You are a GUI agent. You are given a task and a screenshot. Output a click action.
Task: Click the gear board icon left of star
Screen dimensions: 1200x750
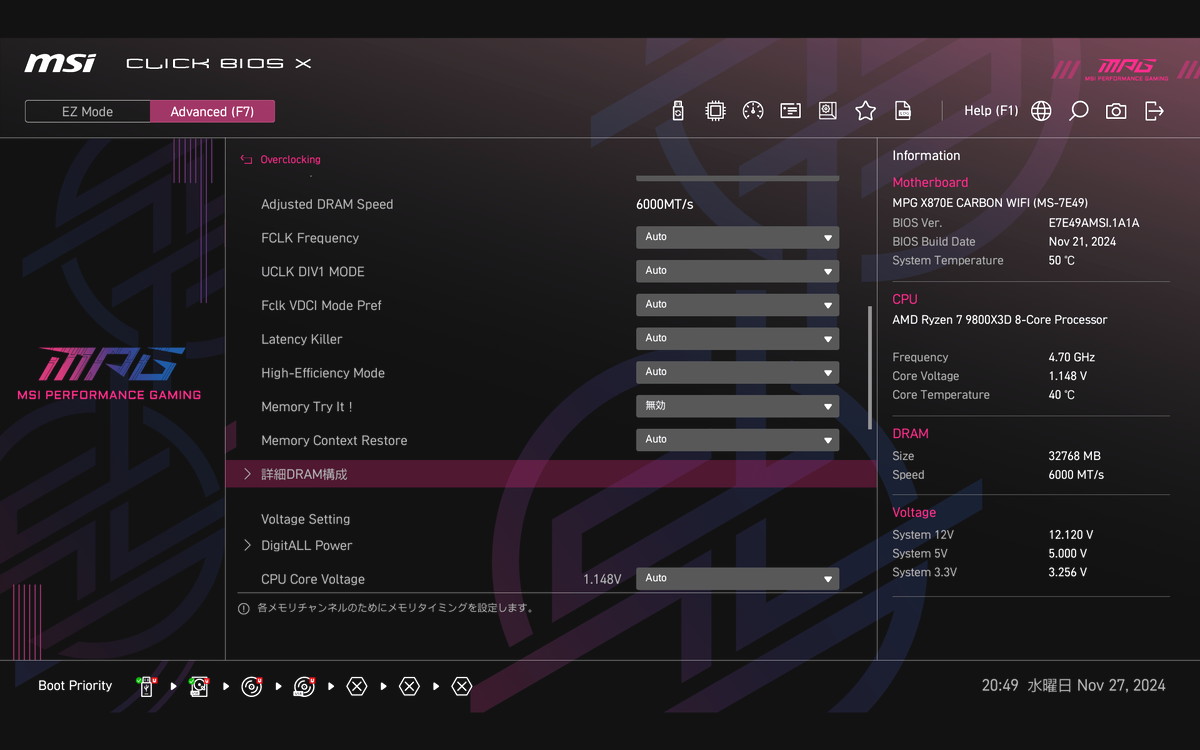[827, 111]
